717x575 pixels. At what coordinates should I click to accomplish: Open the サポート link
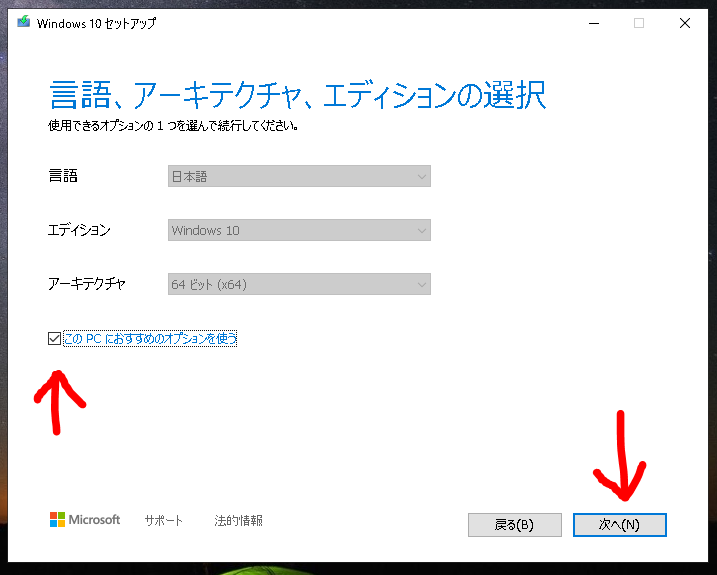(x=163, y=520)
